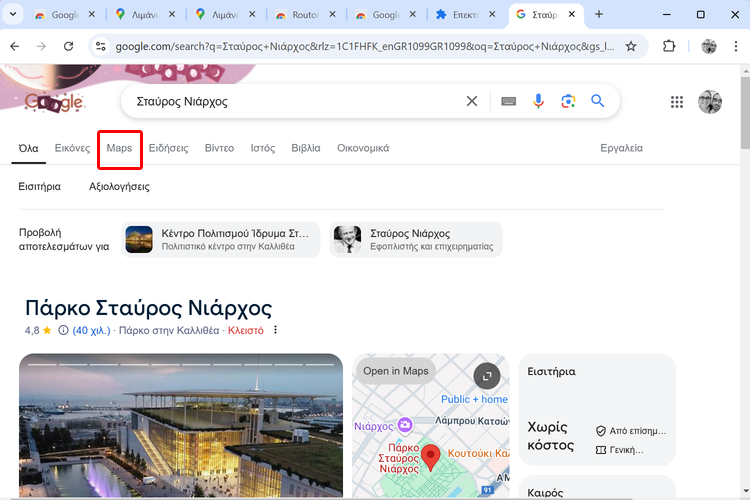Open the on-screen keyboard icon in the search box

click(x=508, y=101)
